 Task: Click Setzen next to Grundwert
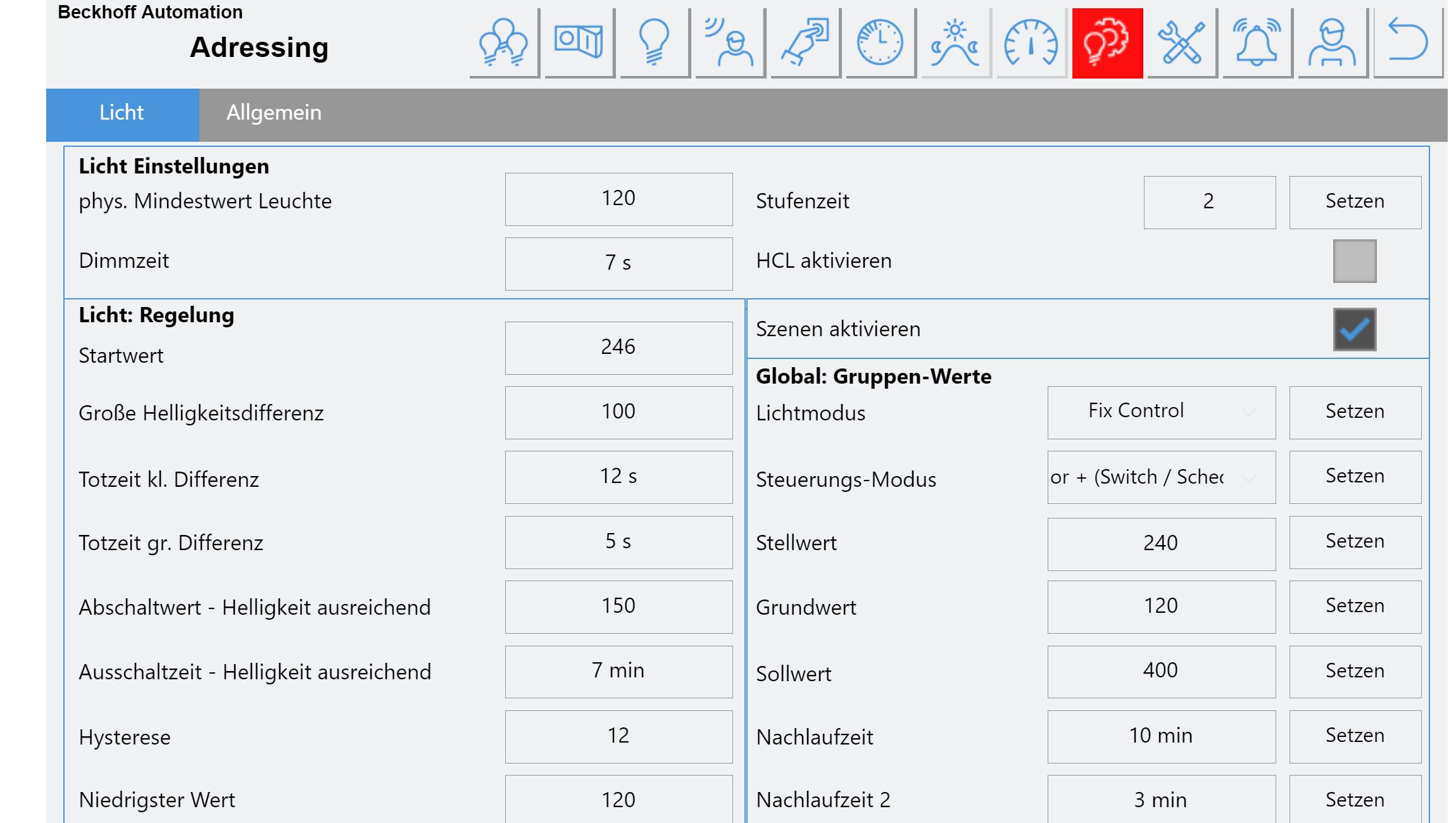1355,607
